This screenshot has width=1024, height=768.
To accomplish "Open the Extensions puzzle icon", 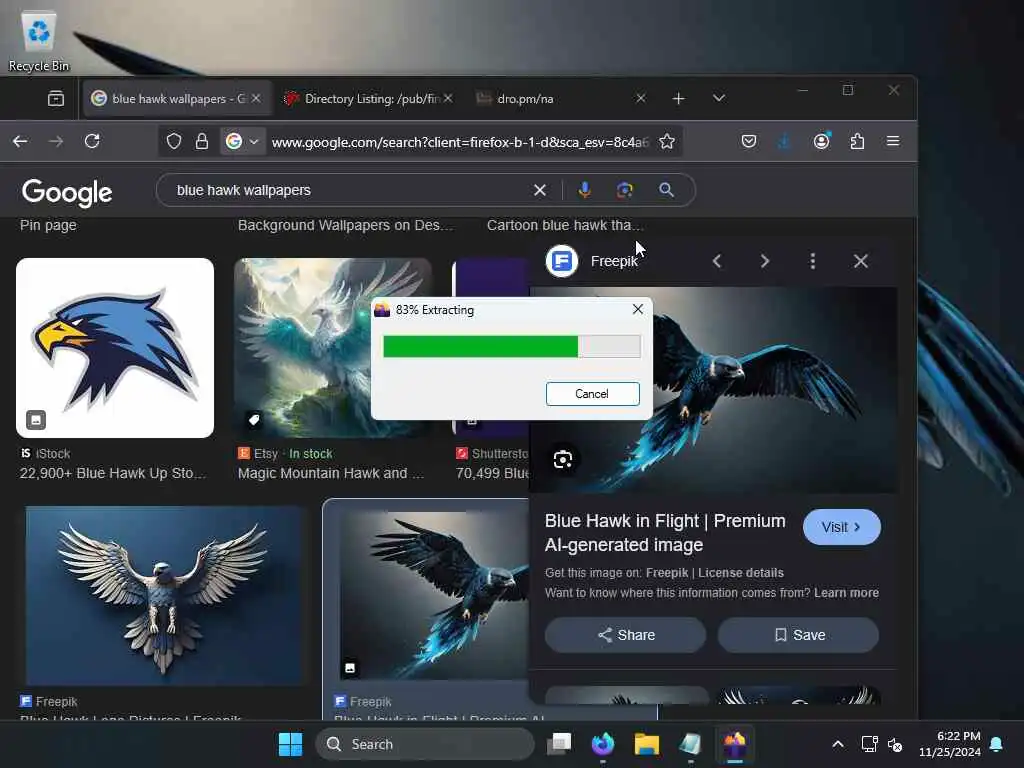I will click(x=857, y=141).
